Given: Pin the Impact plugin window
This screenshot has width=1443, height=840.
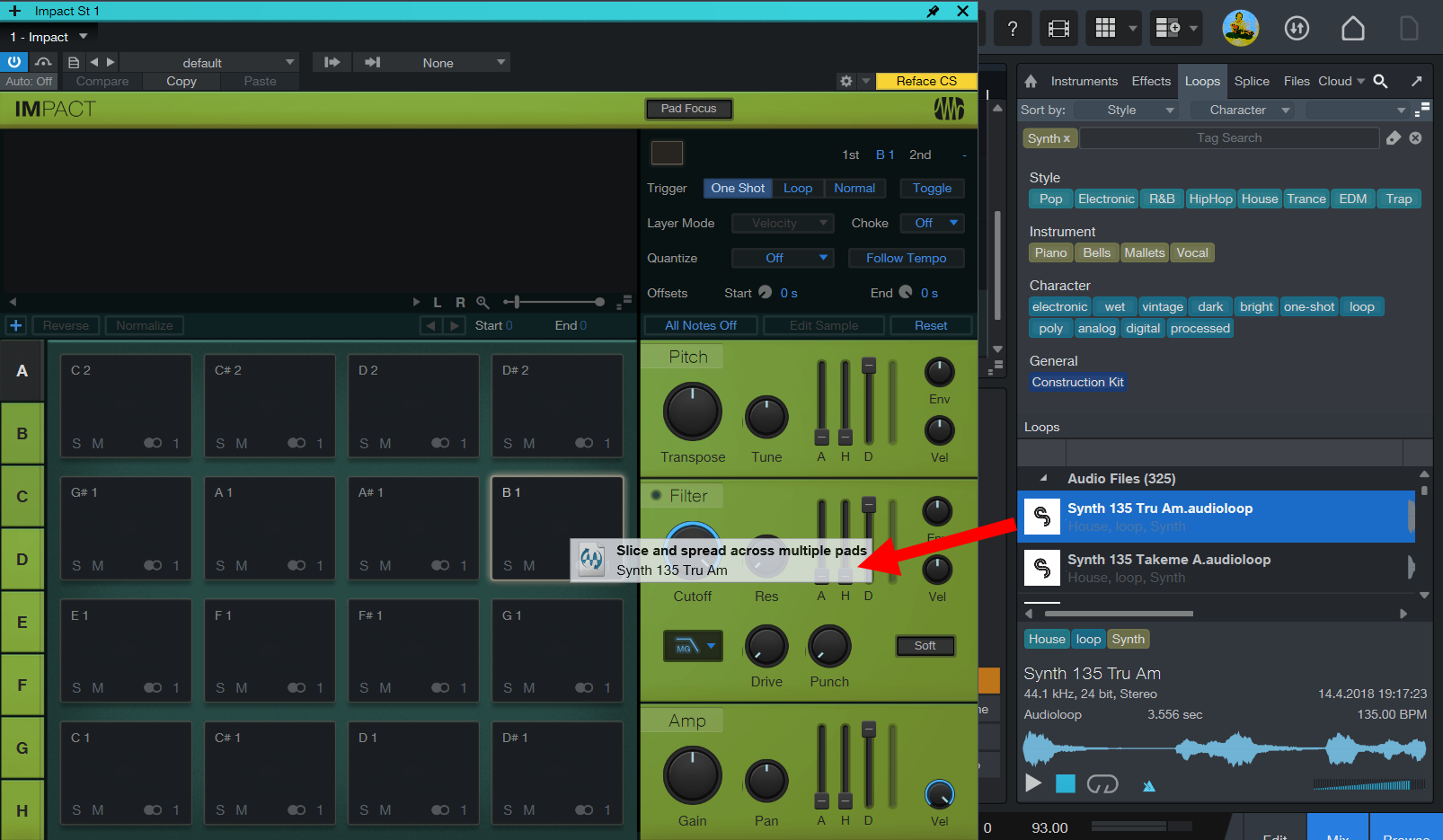Looking at the screenshot, I should pos(933,11).
